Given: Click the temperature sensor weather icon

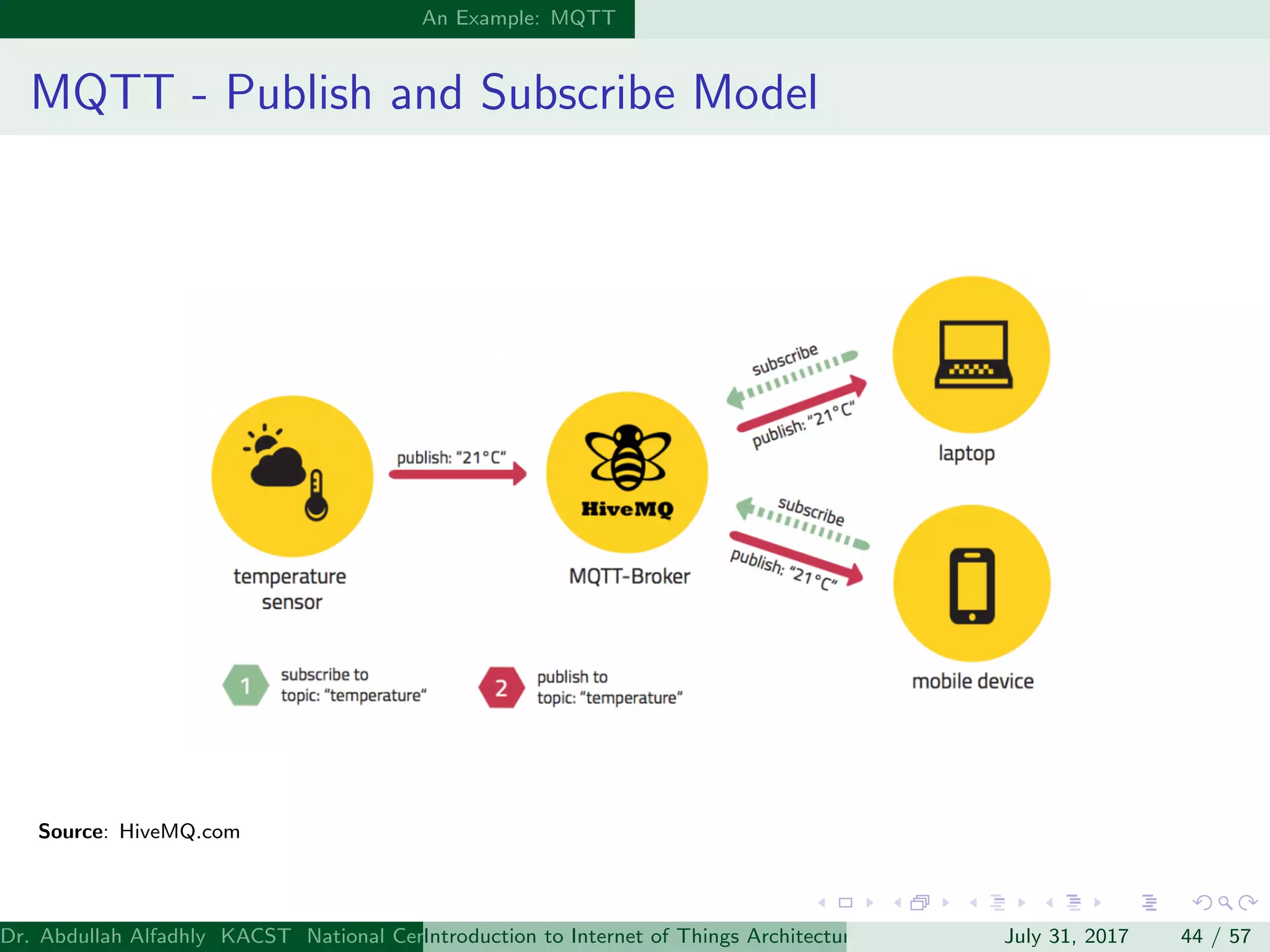Looking at the screenshot, I should (x=292, y=475).
